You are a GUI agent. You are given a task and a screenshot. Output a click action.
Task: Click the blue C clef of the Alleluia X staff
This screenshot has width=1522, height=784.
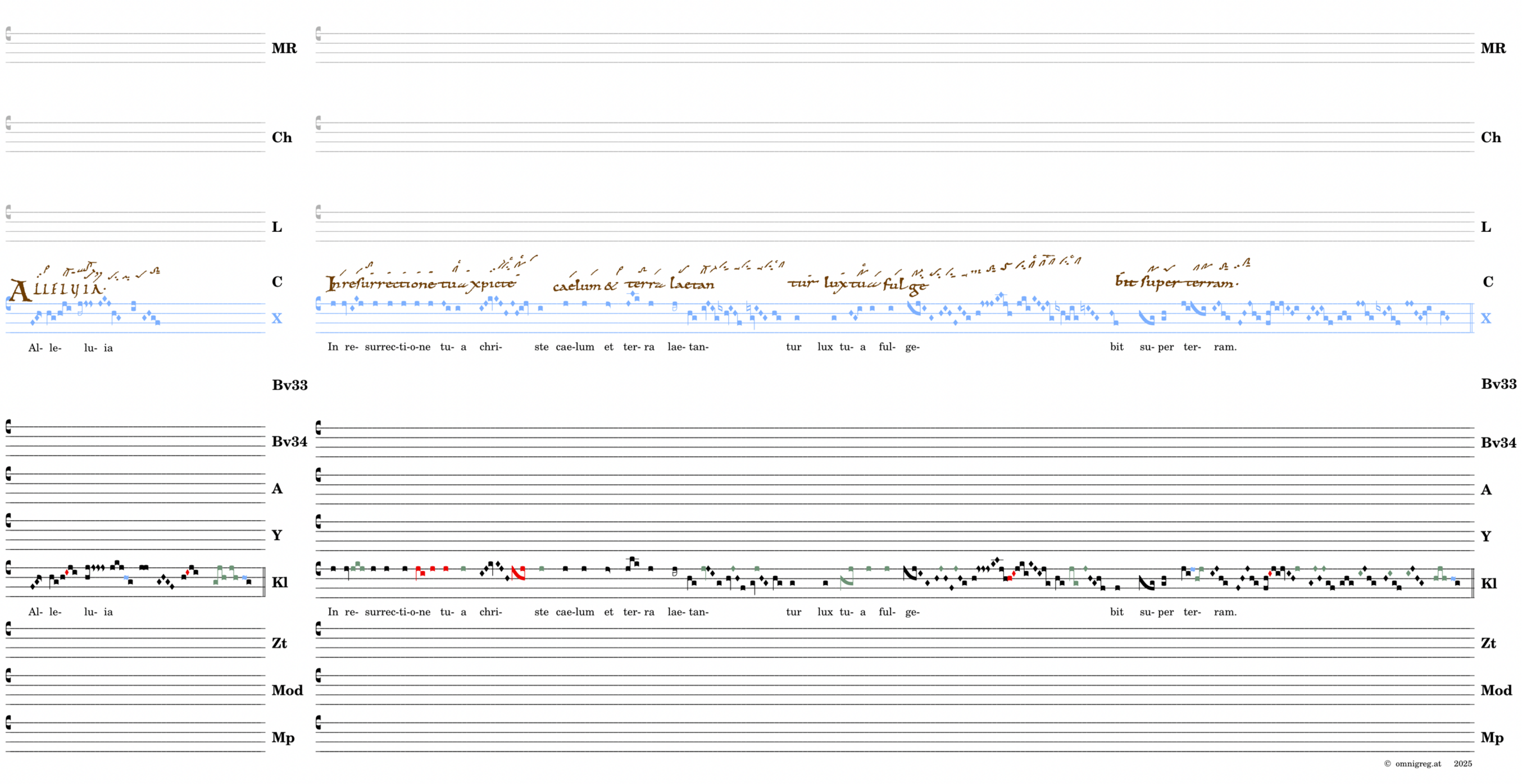coord(8,304)
